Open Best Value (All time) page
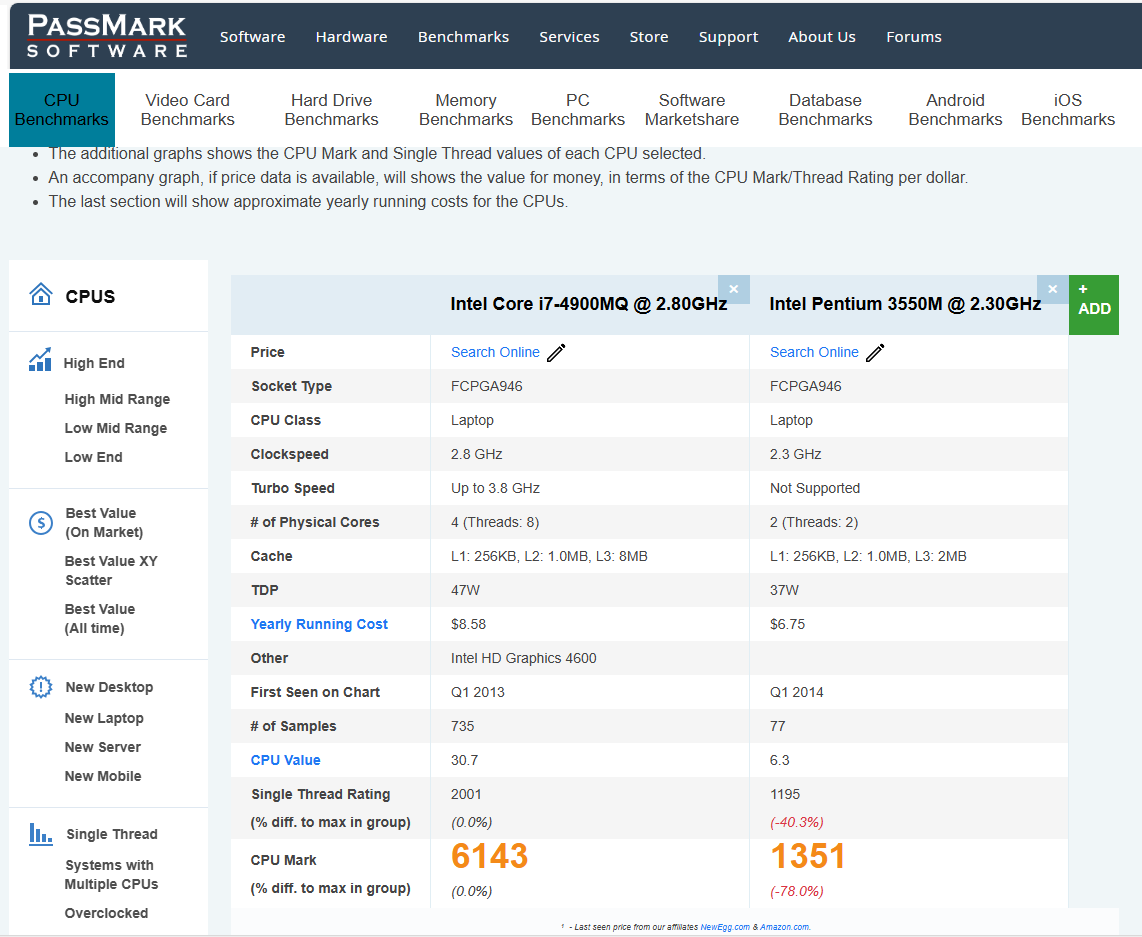The height and width of the screenshot is (937, 1142). click(x=100, y=619)
